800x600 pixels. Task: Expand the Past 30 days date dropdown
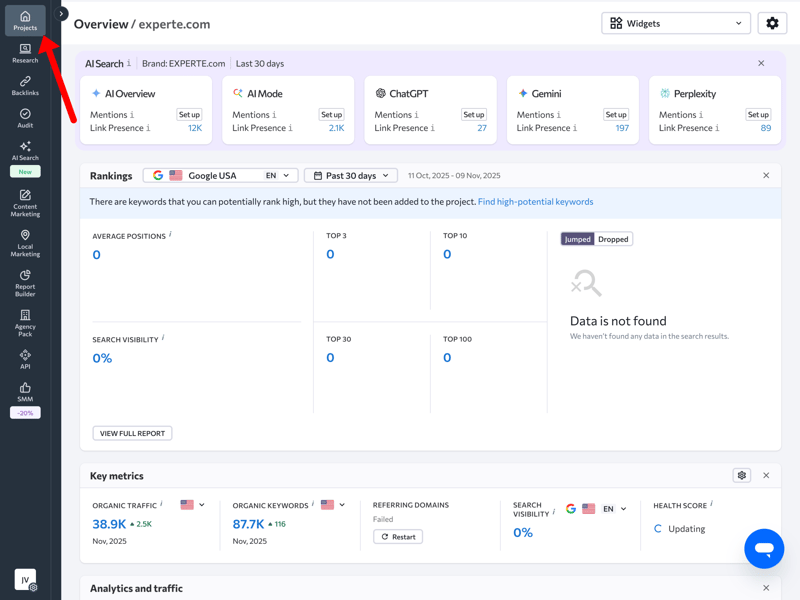pyautogui.click(x=351, y=175)
